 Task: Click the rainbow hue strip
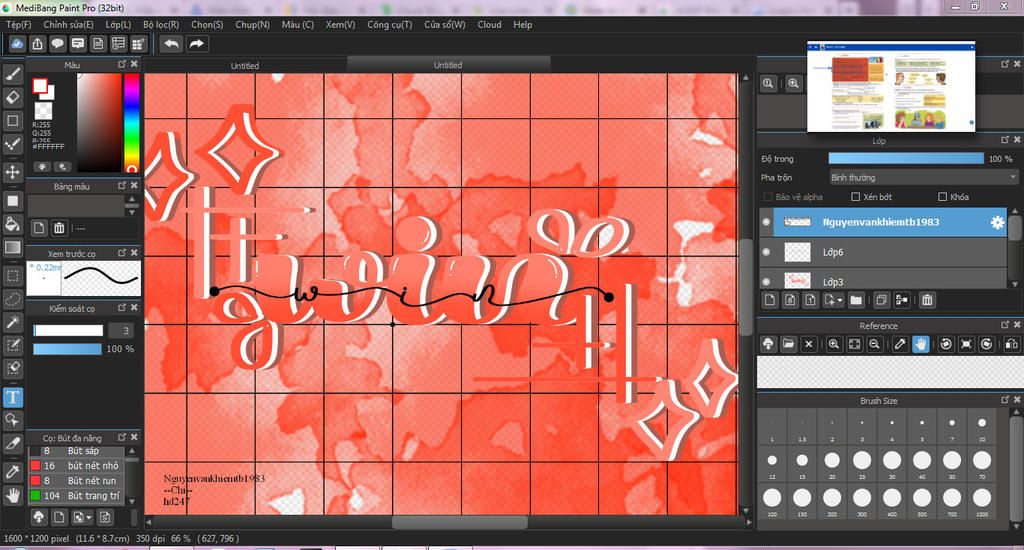pyautogui.click(x=132, y=122)
